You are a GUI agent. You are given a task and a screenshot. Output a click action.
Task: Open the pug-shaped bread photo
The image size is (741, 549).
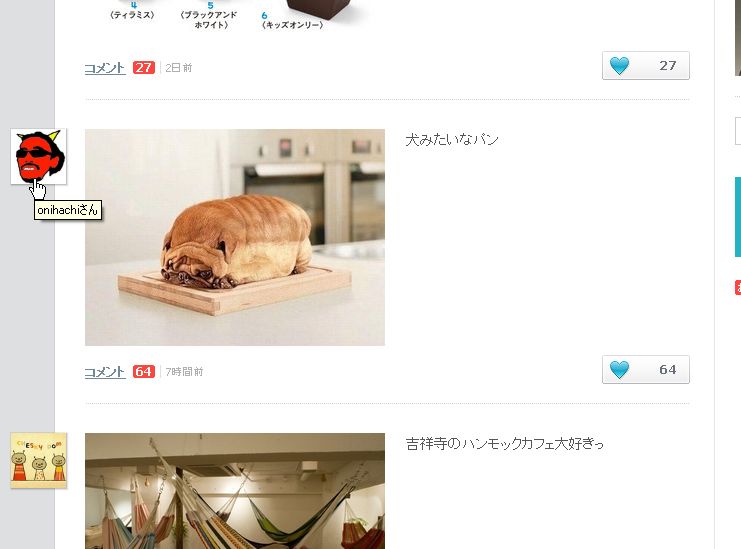click(x=235, y=237)
